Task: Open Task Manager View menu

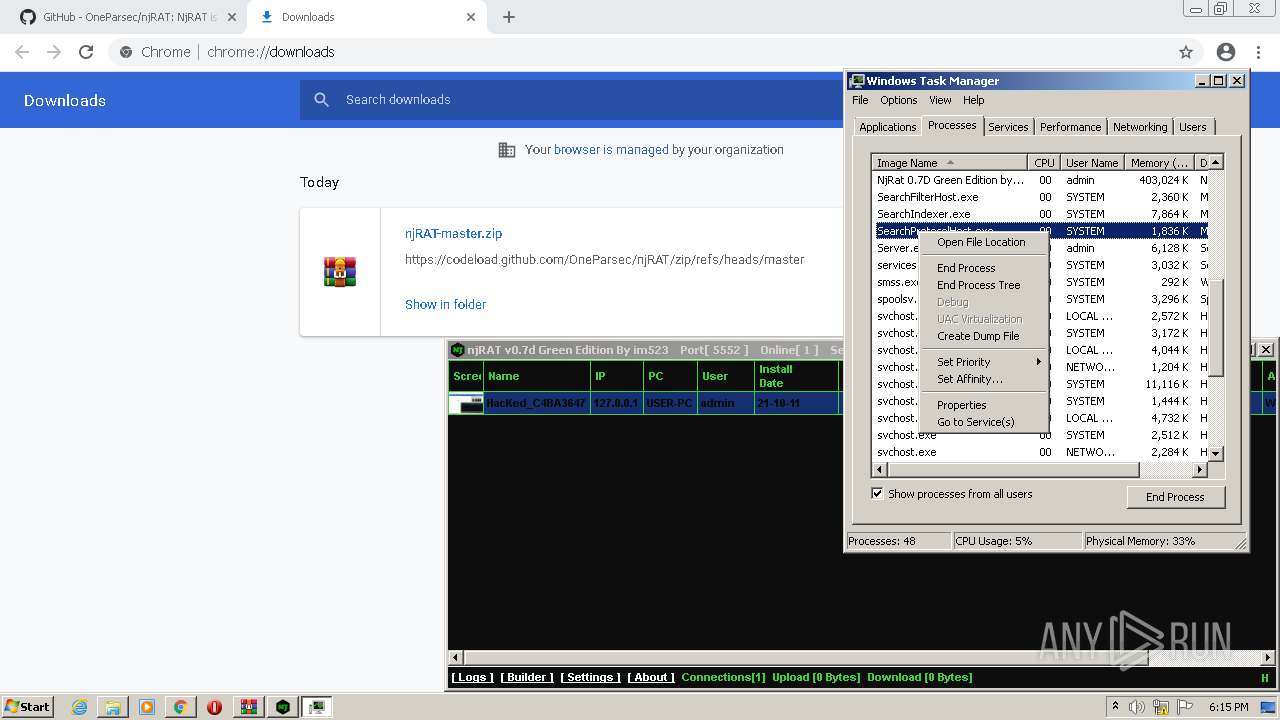Action: tap(940, 100)
